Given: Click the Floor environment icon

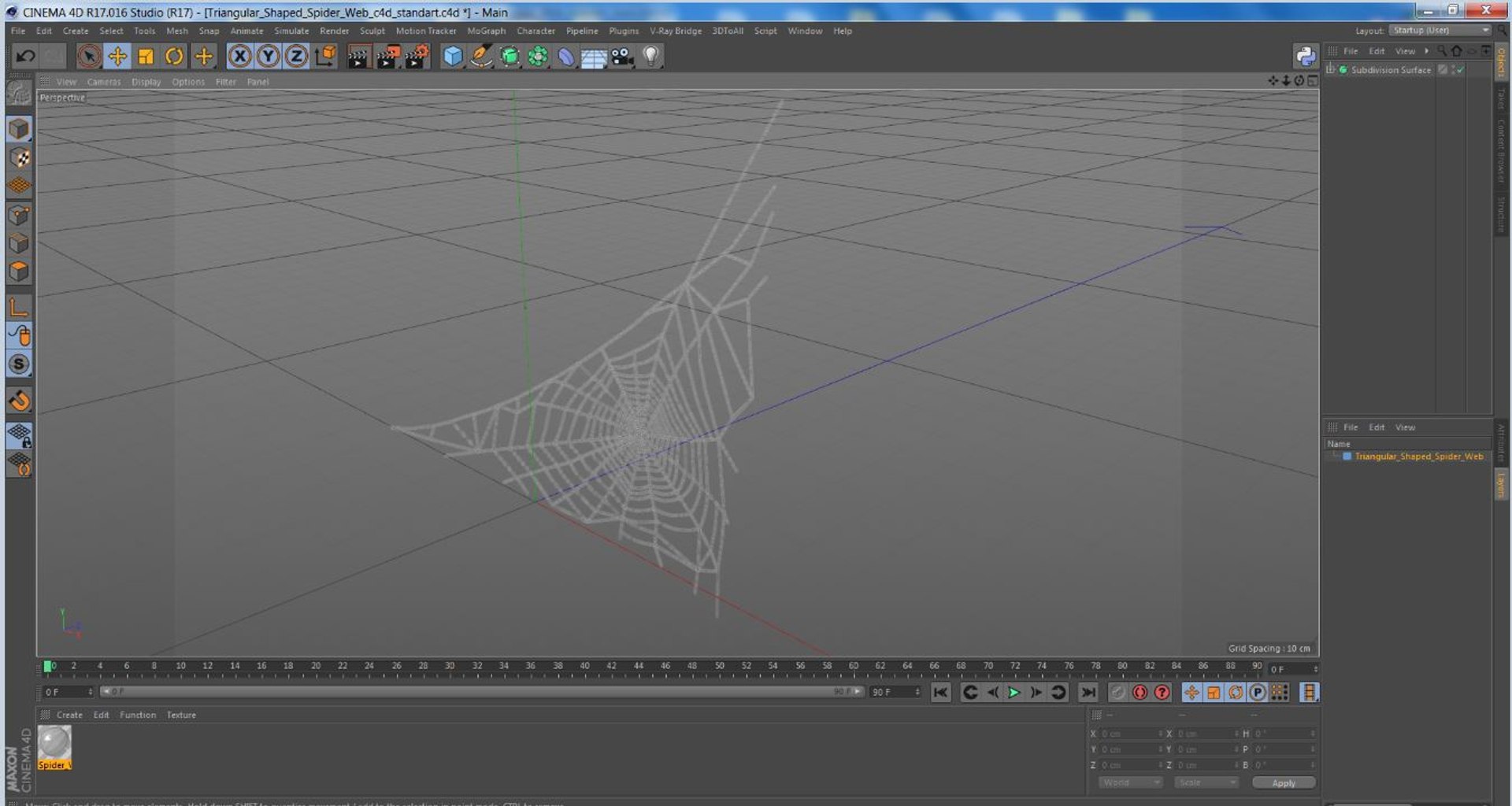Looking at the screenshot, I should coord(594,56).
